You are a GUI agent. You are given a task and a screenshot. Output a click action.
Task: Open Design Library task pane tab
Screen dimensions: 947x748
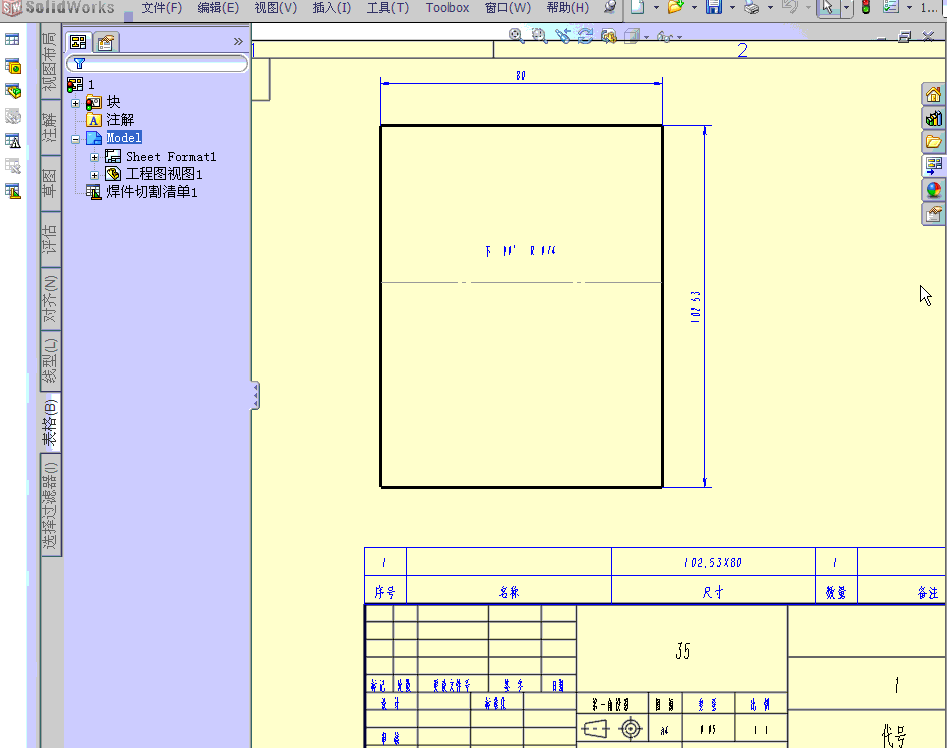coord(934,118)
